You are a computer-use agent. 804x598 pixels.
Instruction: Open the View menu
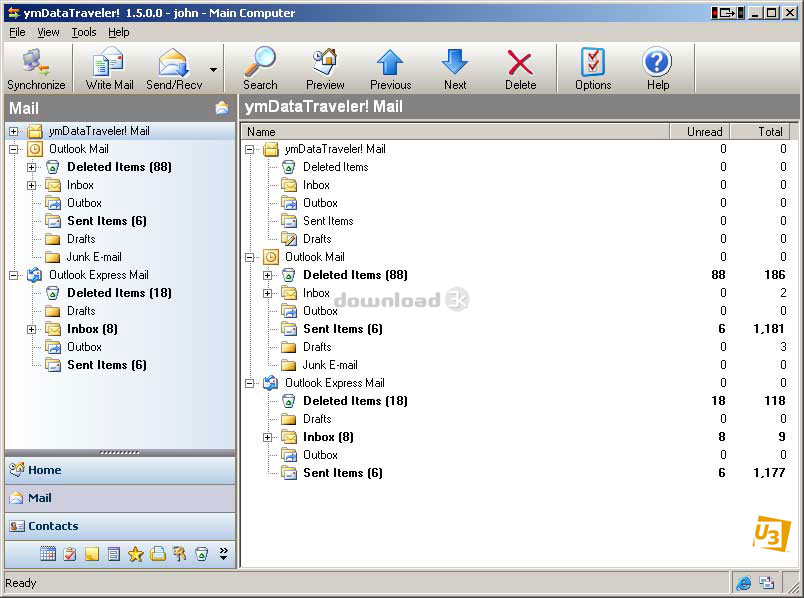(x=48, y=32)
